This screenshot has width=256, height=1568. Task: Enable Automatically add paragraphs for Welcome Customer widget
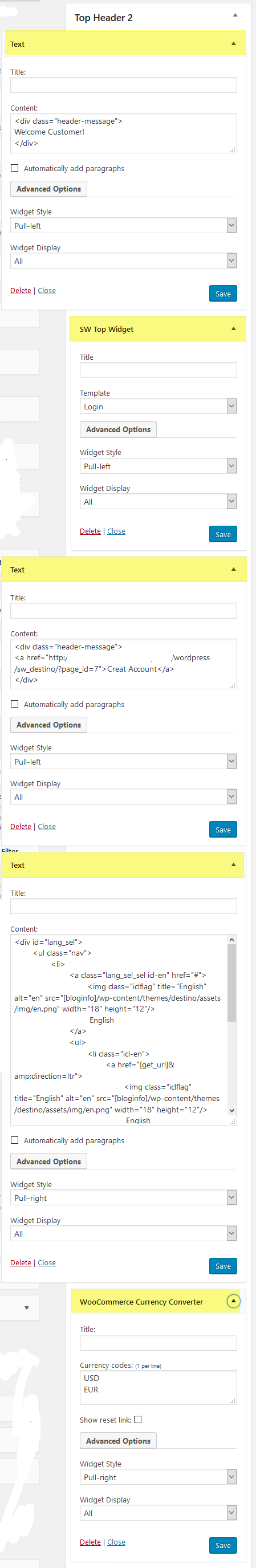[15, 168]
